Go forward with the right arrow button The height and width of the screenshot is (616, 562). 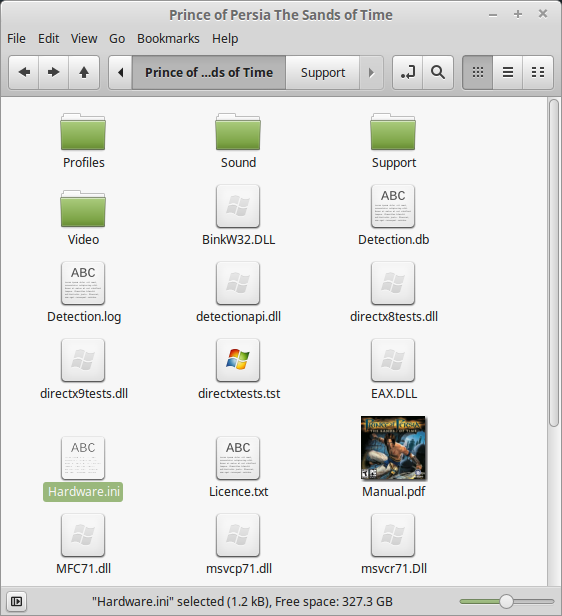(53, 72)
